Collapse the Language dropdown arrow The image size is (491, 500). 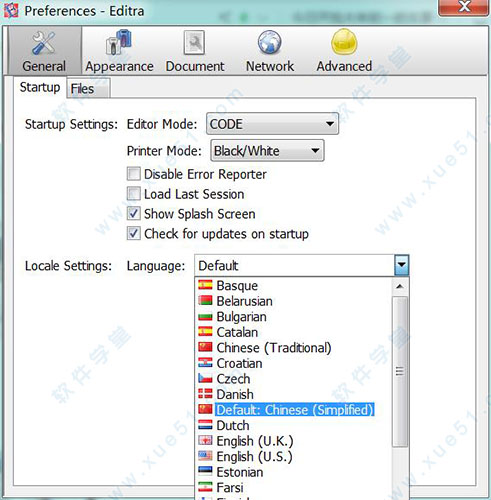[x=401, y=265]
